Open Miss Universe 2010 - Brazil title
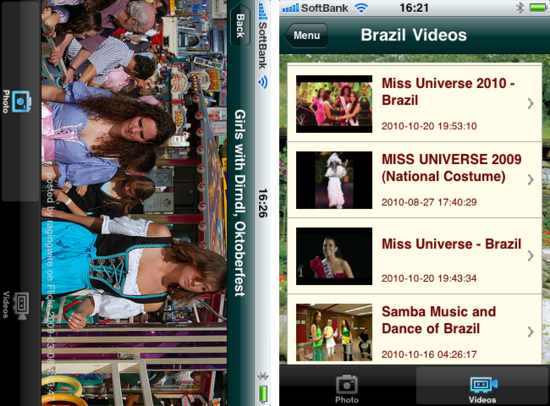Viewport: 550px width, 406px height. click(x=448, y=91)
